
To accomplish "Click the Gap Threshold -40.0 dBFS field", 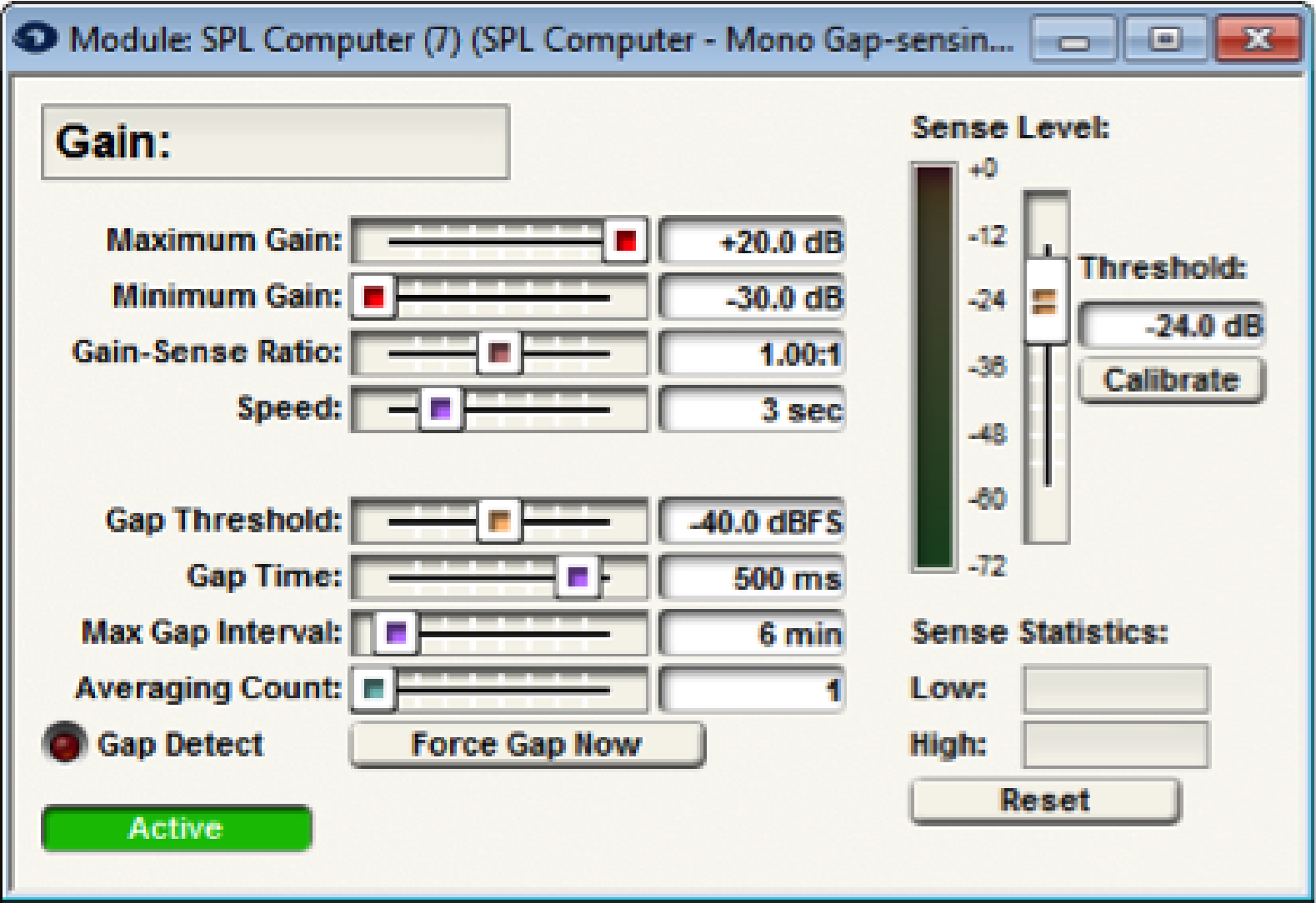I will [x=752, y=522].
